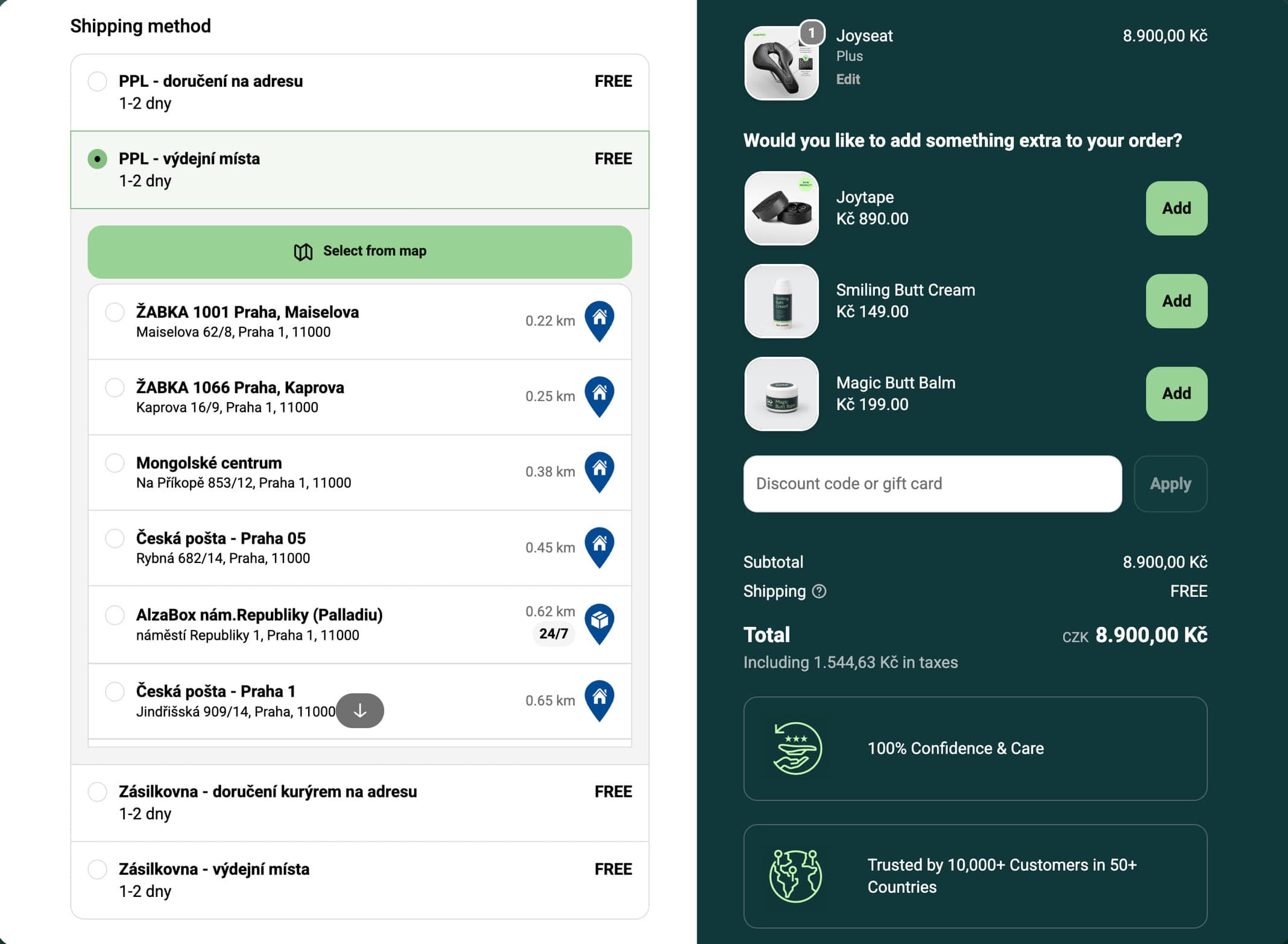Open the Joyseat product thumbnail
Image resolution: width=1288 pixels, height=944 pixels.
pos(781,63)
